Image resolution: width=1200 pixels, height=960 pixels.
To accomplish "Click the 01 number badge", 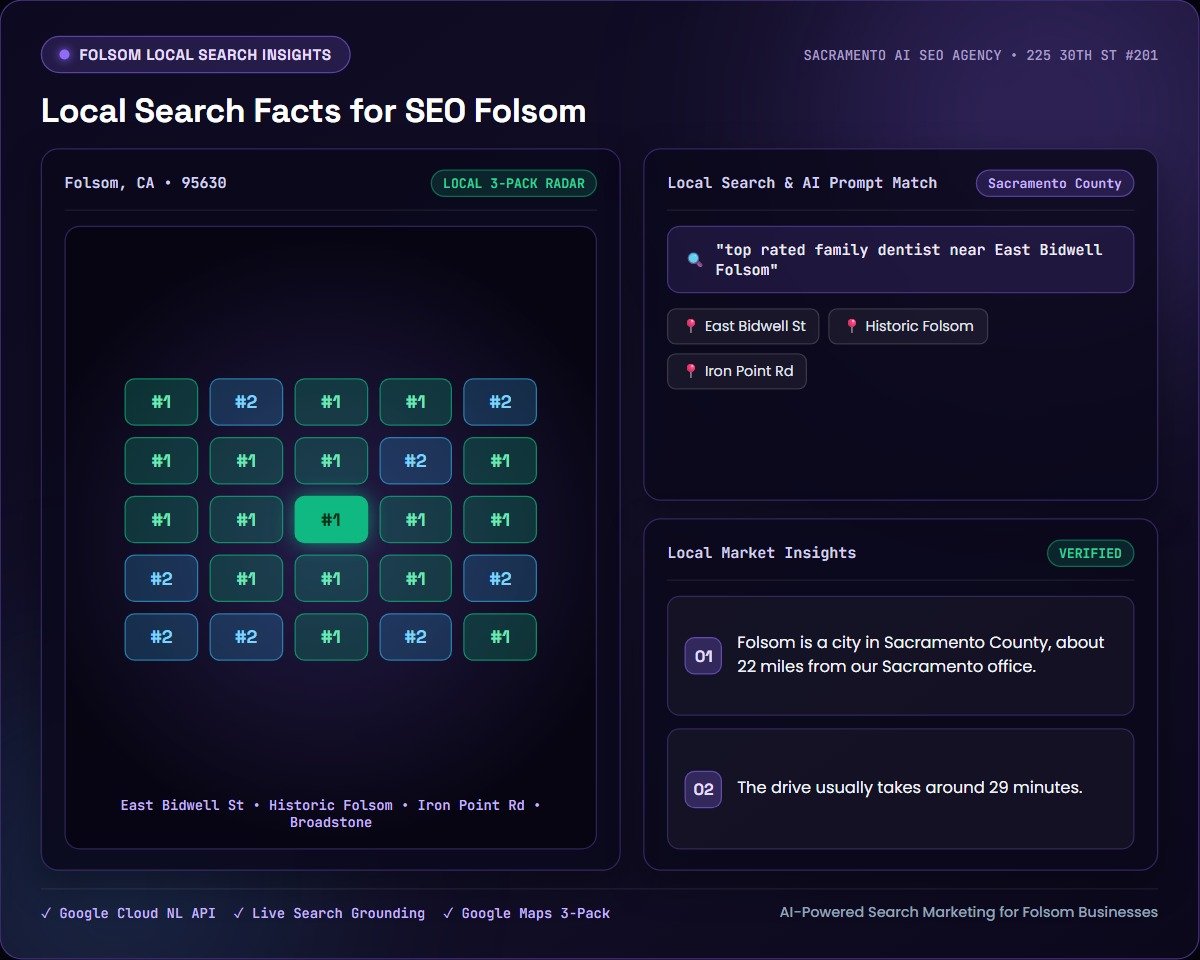I will pos(703,656).
